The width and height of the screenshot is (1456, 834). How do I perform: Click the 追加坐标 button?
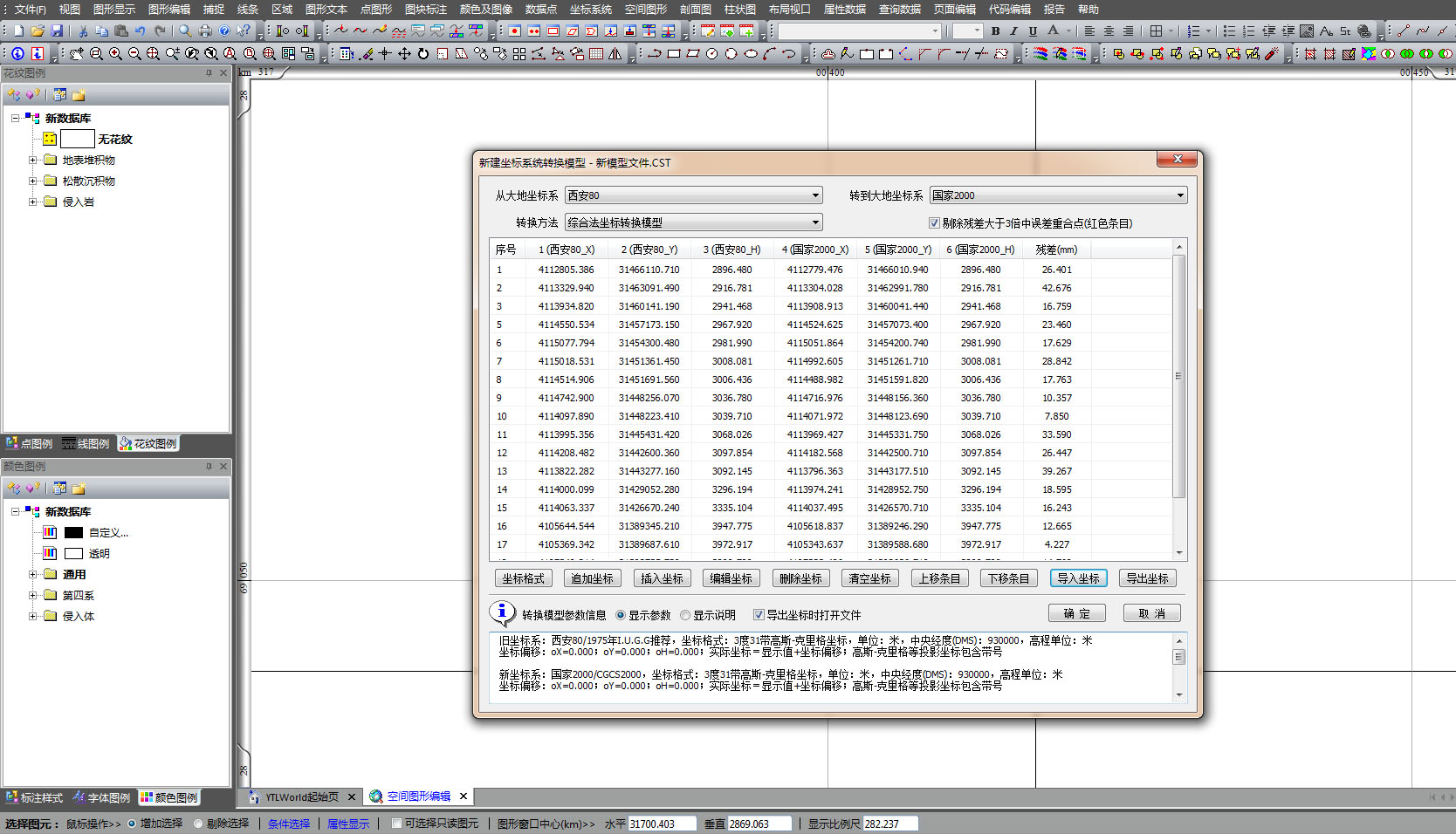pos(592,578)
